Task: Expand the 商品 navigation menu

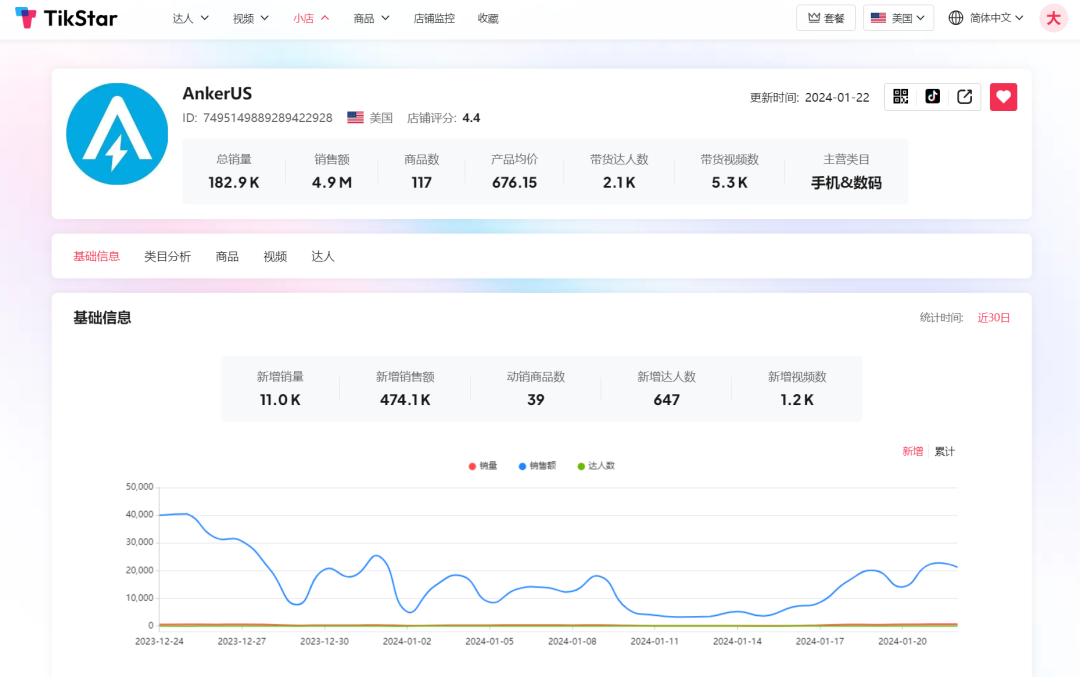Action: pyautogui.click(x=371, y=19)
